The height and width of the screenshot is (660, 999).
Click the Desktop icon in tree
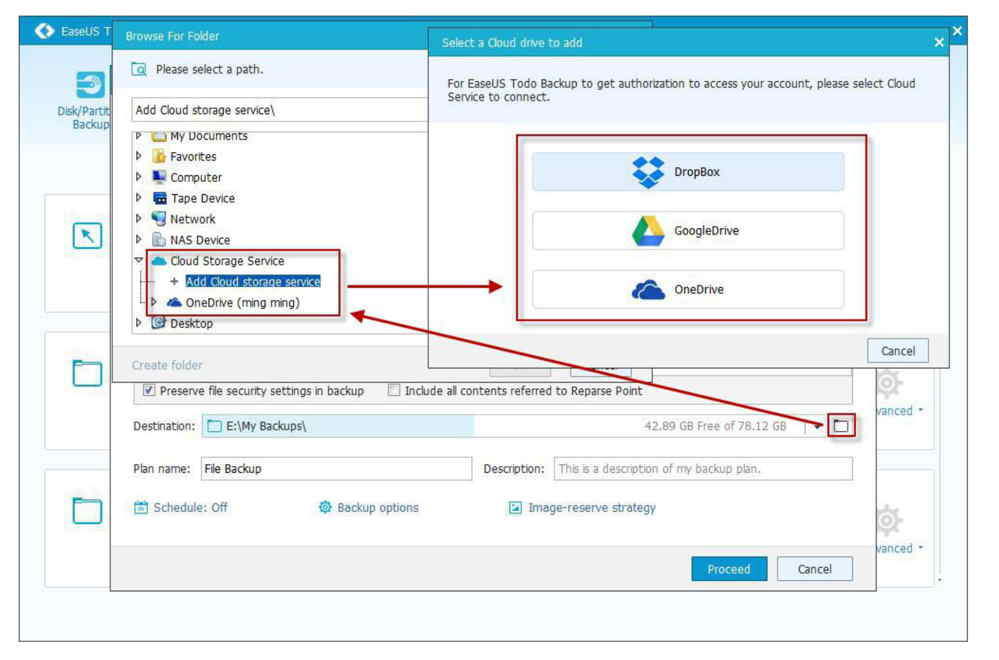tap(159, 323)
